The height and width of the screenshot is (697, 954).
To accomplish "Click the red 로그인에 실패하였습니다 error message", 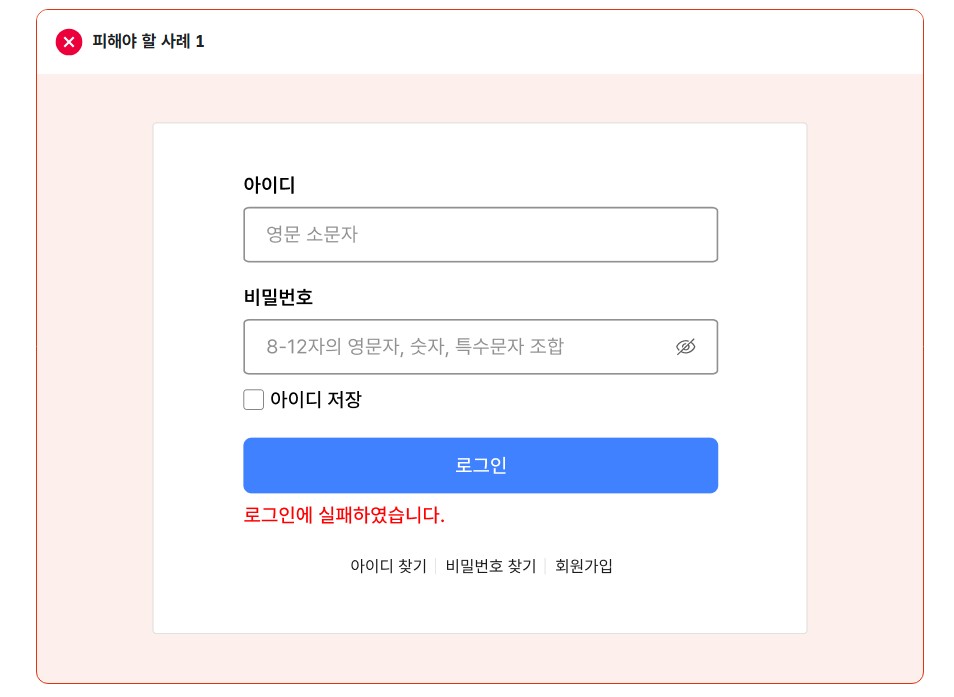I will (x=344, y=516).
